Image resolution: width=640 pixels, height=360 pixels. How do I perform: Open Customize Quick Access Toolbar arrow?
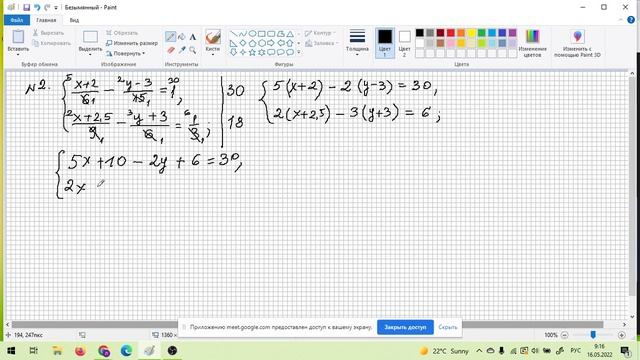coord(56,7)
